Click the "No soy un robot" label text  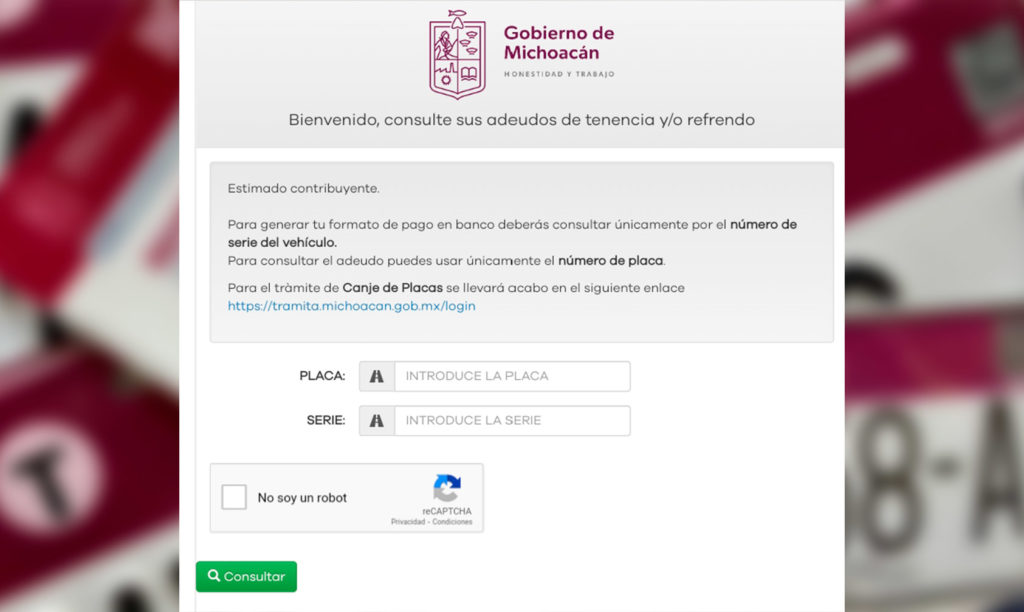302,498
